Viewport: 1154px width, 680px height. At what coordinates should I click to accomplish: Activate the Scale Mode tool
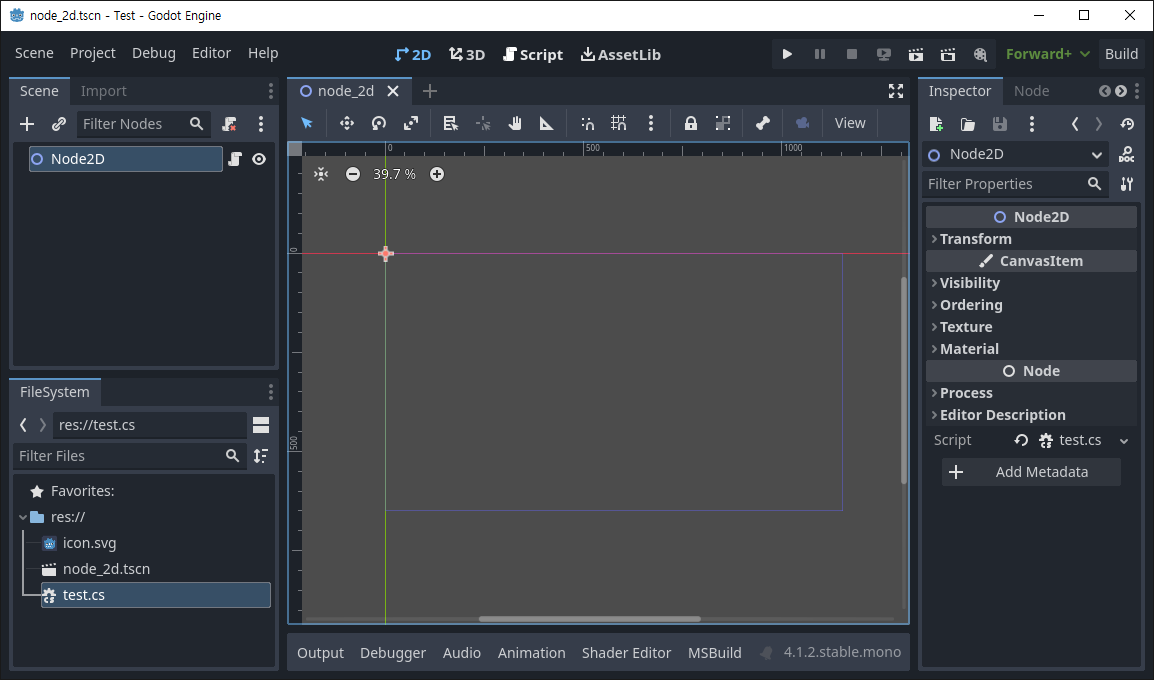point(411,123)
